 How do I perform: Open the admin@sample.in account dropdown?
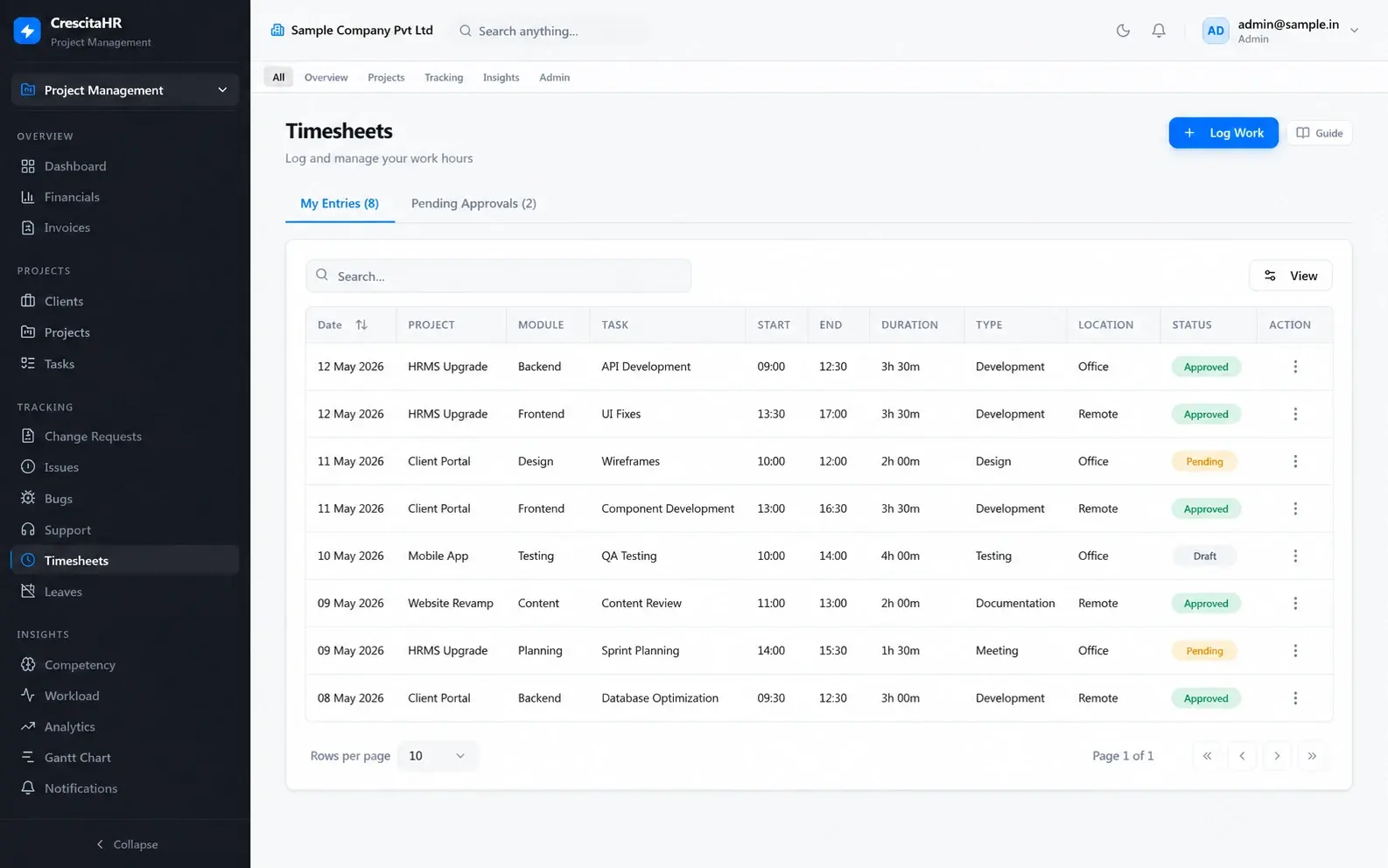1281,31
